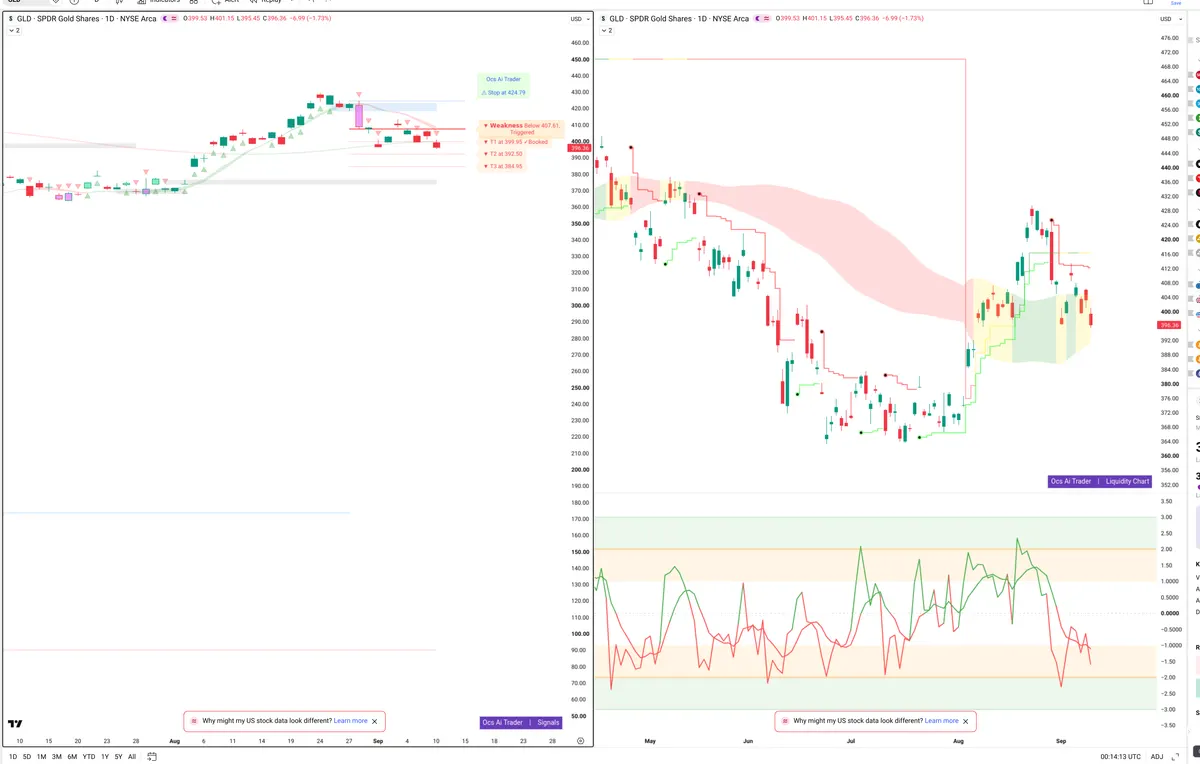Click the green Ocs Ai Trader label
This screenshot has height=764, width=1200.
coord(503,79)
